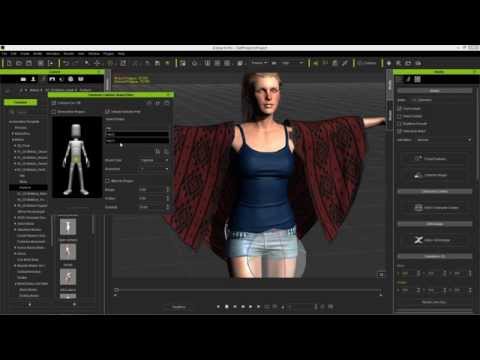The image size is (480, 360).
Task: Open the Create menu
Action: [25, 54]
